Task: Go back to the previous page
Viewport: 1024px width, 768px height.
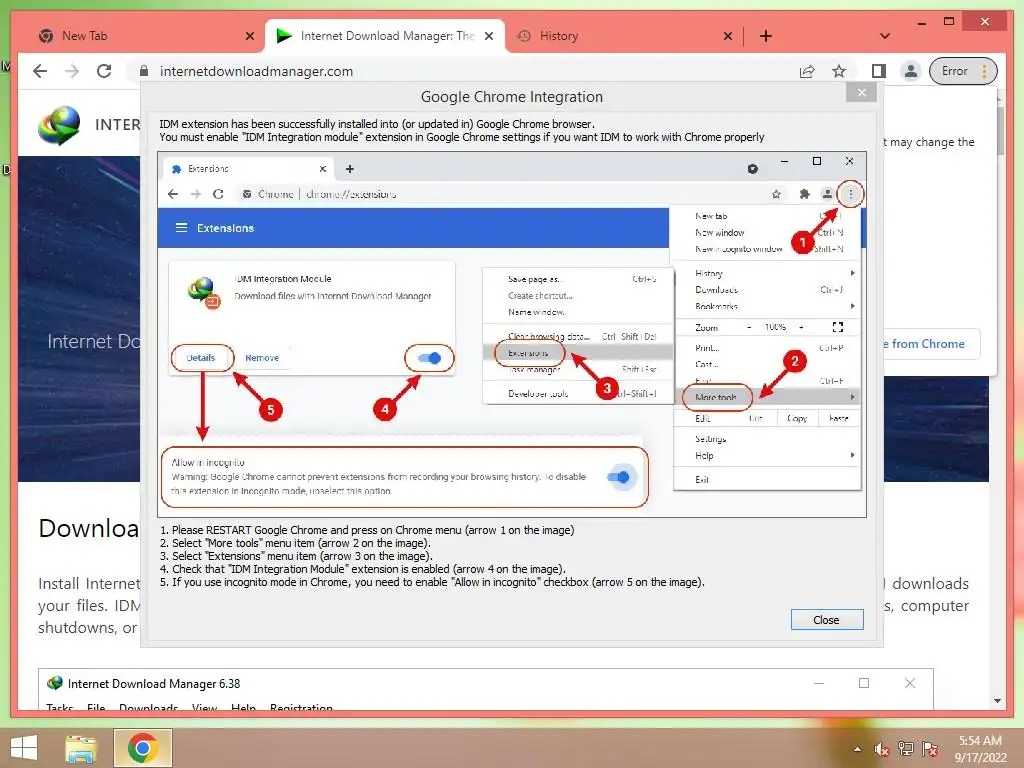Action: (x=40, y=71)
